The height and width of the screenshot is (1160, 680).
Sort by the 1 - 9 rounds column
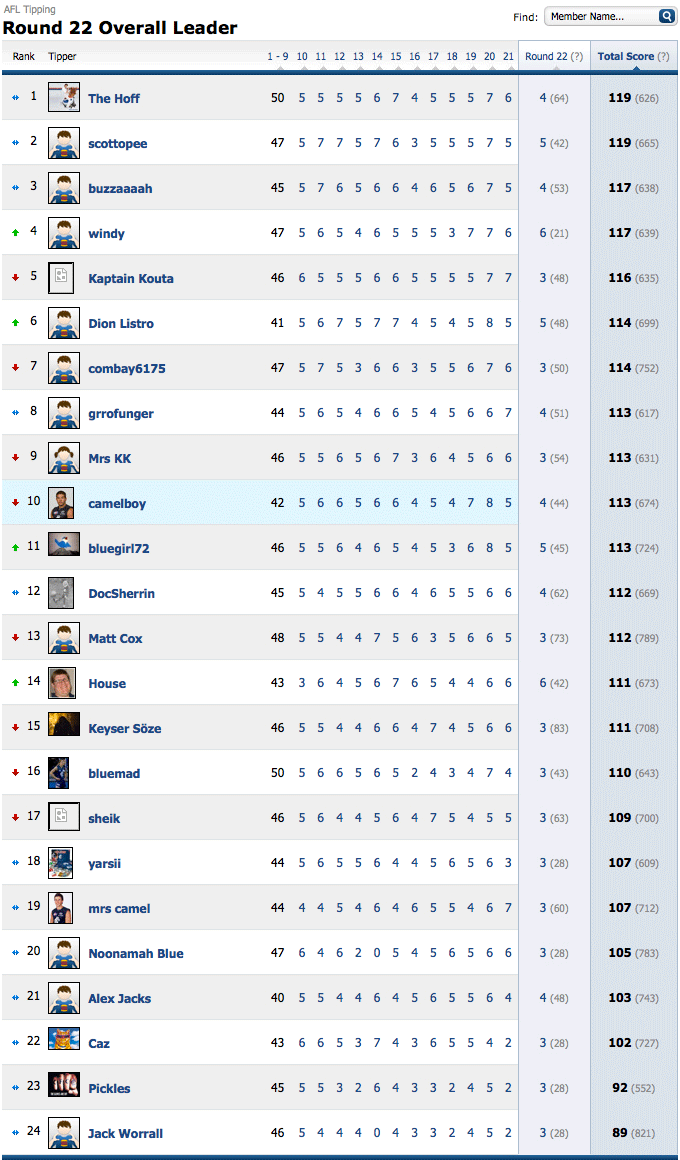(277, 56)
